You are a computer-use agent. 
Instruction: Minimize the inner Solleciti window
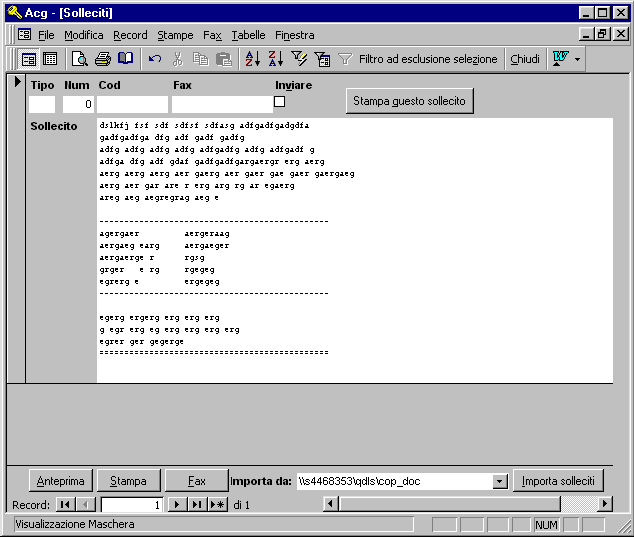click(x=586, y=34)
